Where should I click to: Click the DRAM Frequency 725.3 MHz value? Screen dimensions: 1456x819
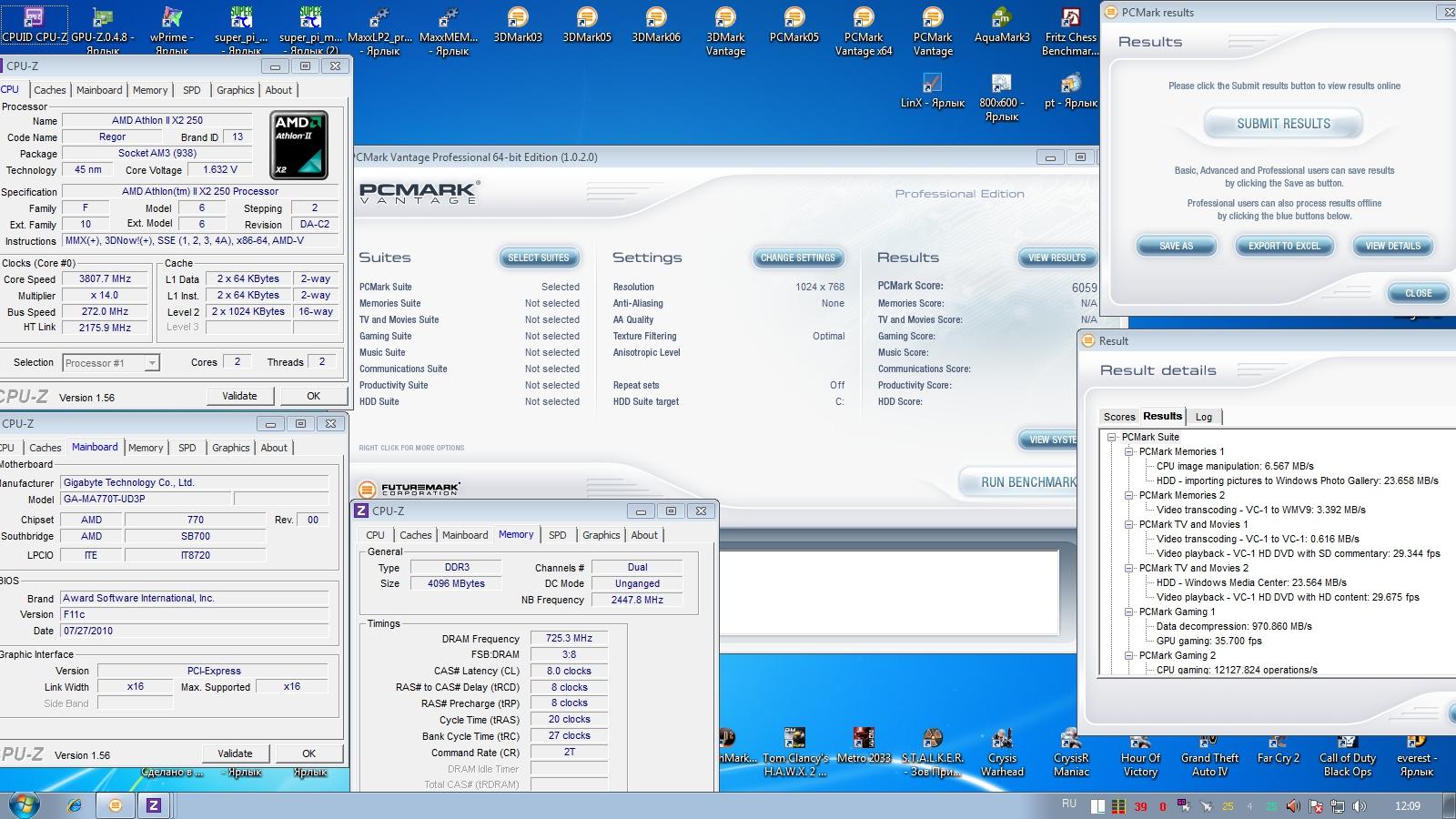point(569,639)
